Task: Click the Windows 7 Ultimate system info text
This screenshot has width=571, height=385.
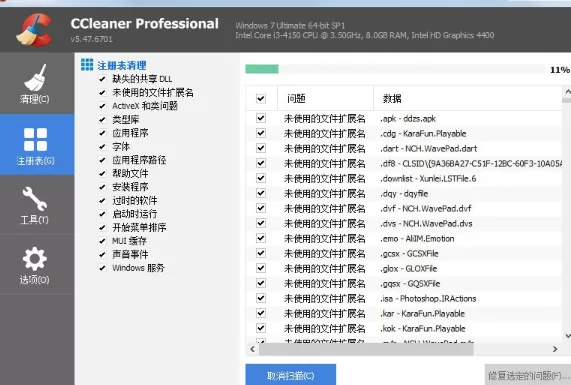Action: (x=290, y=25)
